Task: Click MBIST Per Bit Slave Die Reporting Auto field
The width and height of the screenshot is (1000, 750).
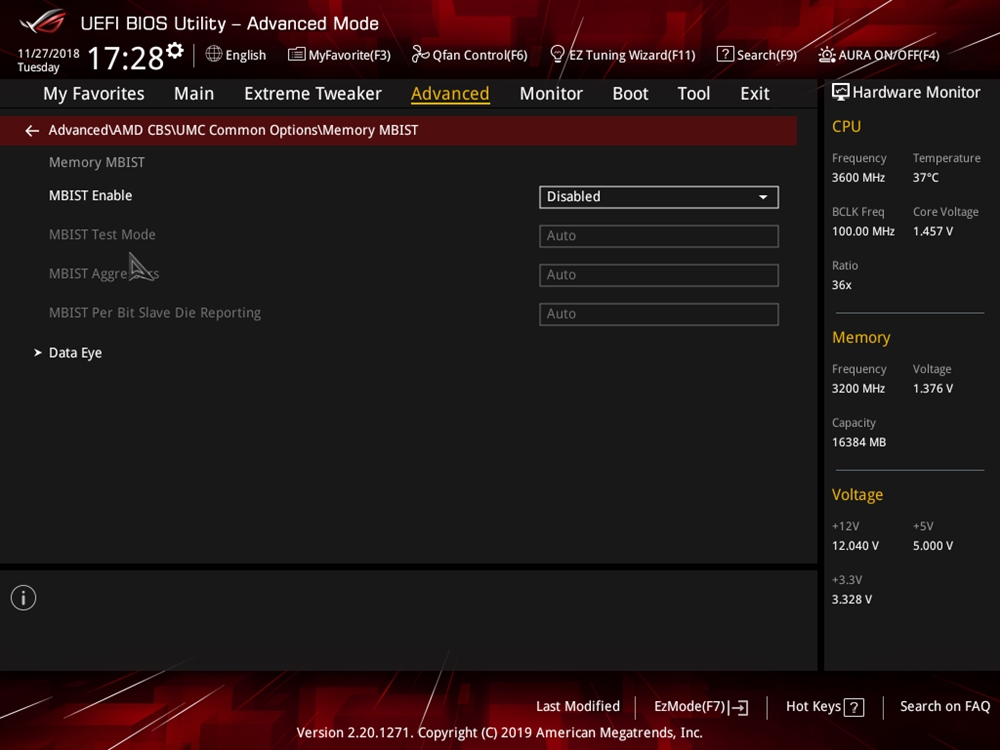Action: tap(659, 314)
